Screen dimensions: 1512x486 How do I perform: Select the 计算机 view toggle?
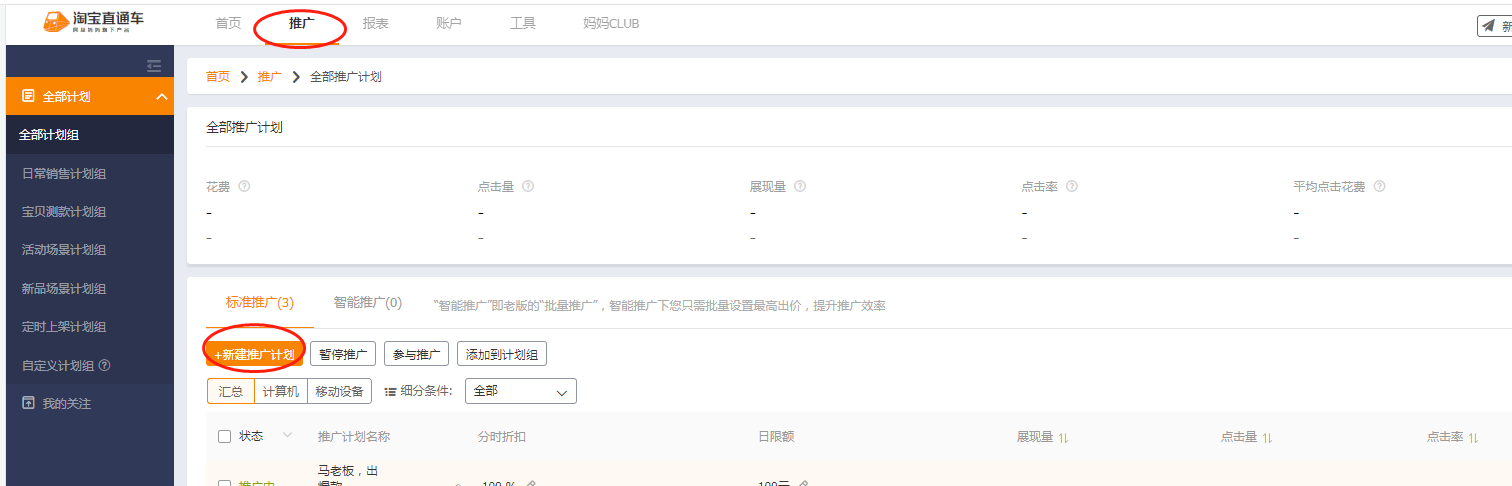(x=281, y=391)
